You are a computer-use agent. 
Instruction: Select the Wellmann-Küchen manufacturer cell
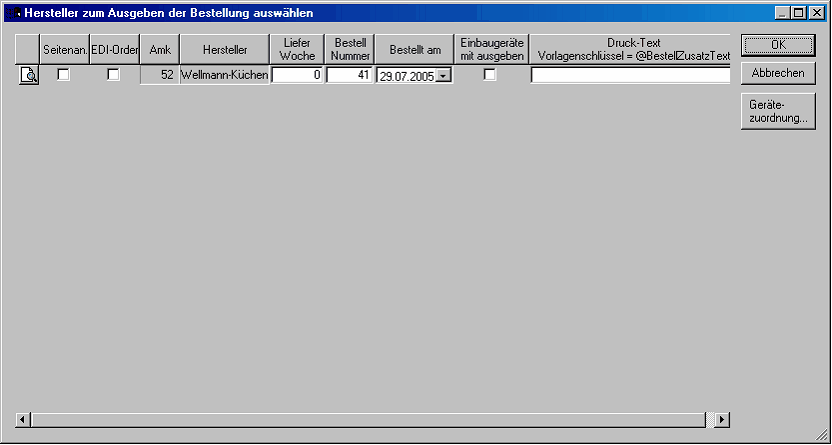click(224, 75)
